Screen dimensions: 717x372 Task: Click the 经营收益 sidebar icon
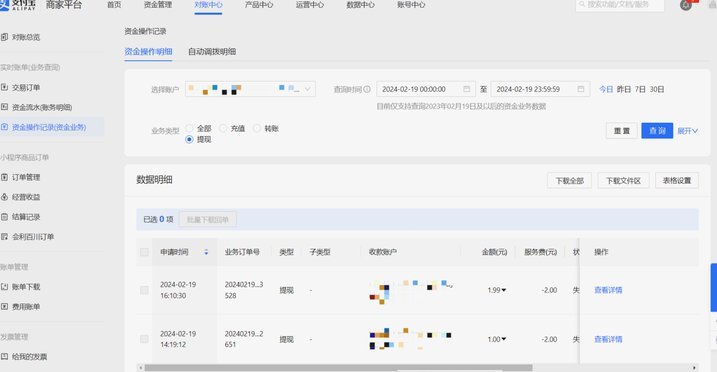[5, 197]
